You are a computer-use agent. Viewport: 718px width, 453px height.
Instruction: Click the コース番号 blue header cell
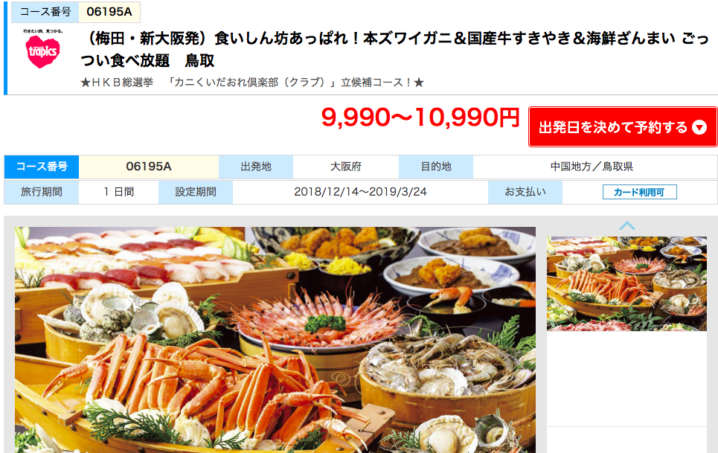pos(42,166)
